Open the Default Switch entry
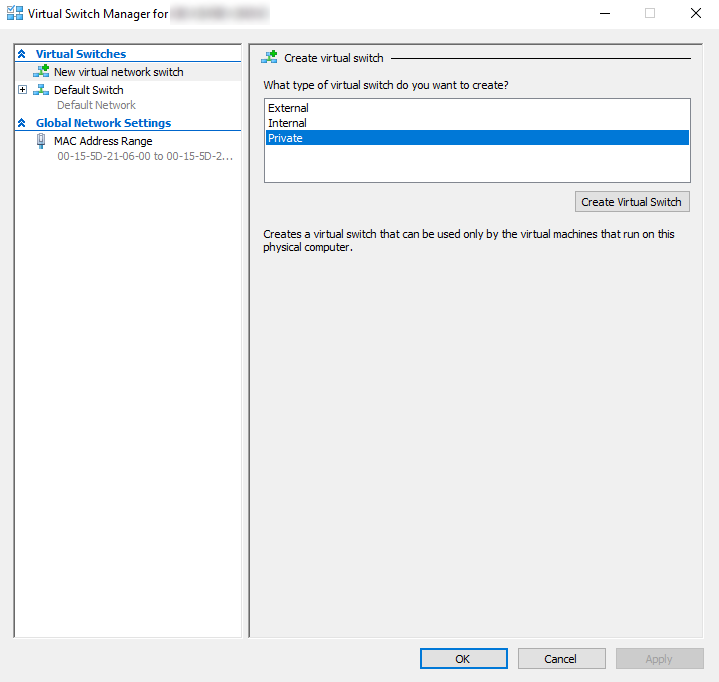 click(x=89, y=90)
